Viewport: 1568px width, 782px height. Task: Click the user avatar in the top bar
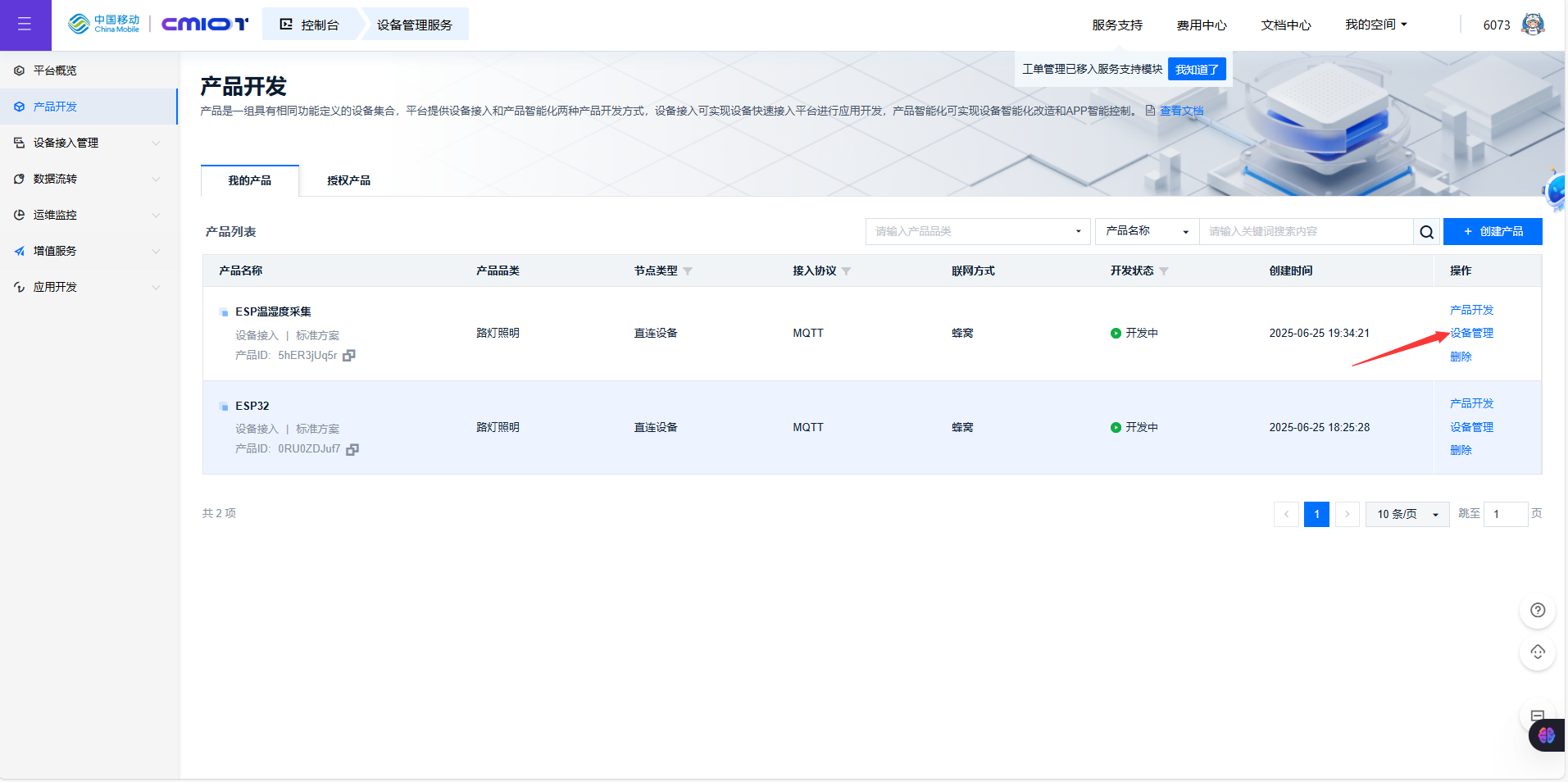tap(1534, 24)
